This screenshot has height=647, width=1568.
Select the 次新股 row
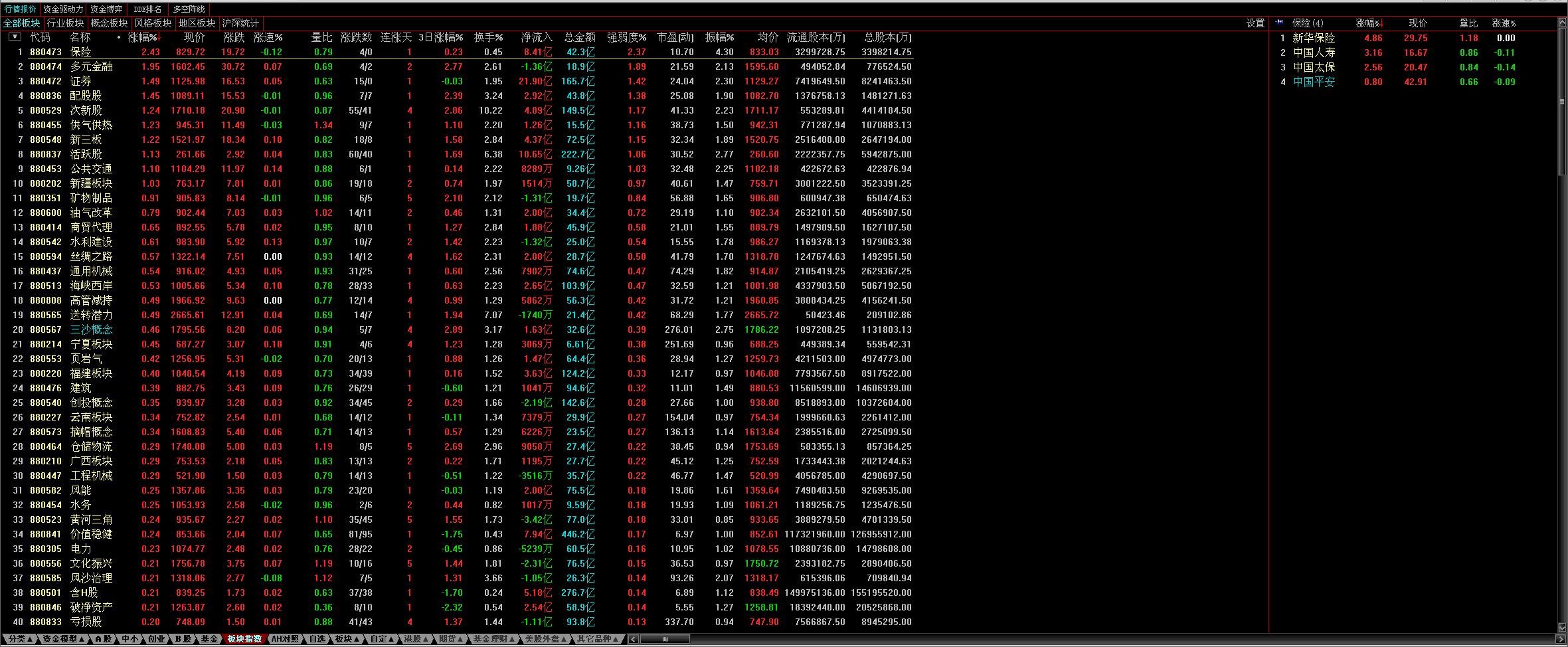point(457,110)
